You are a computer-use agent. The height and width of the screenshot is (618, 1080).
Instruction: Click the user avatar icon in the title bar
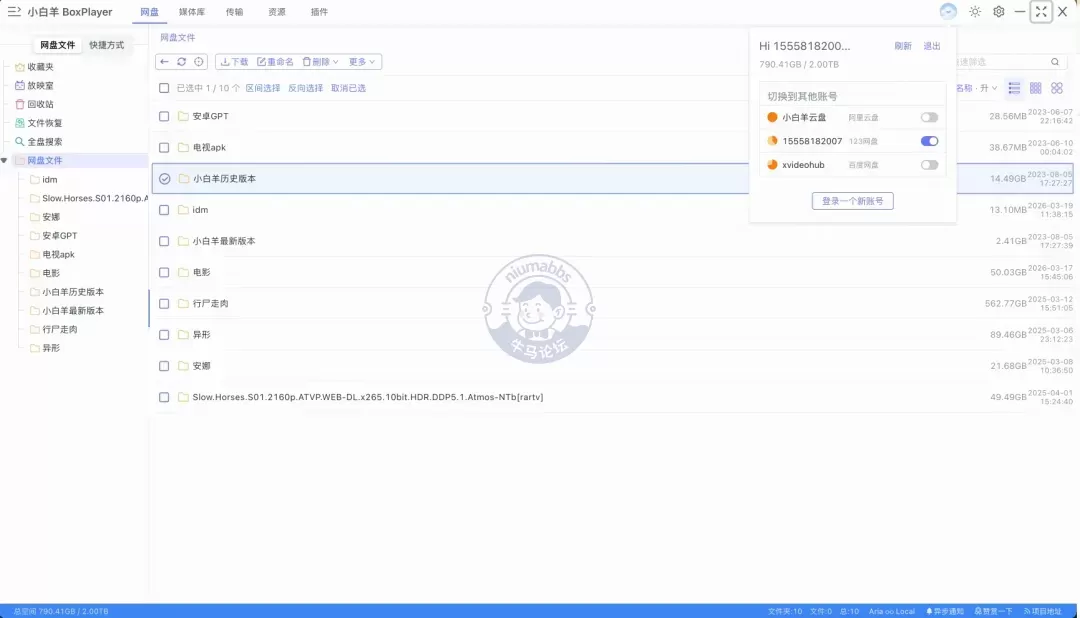(x=948, y=12)
